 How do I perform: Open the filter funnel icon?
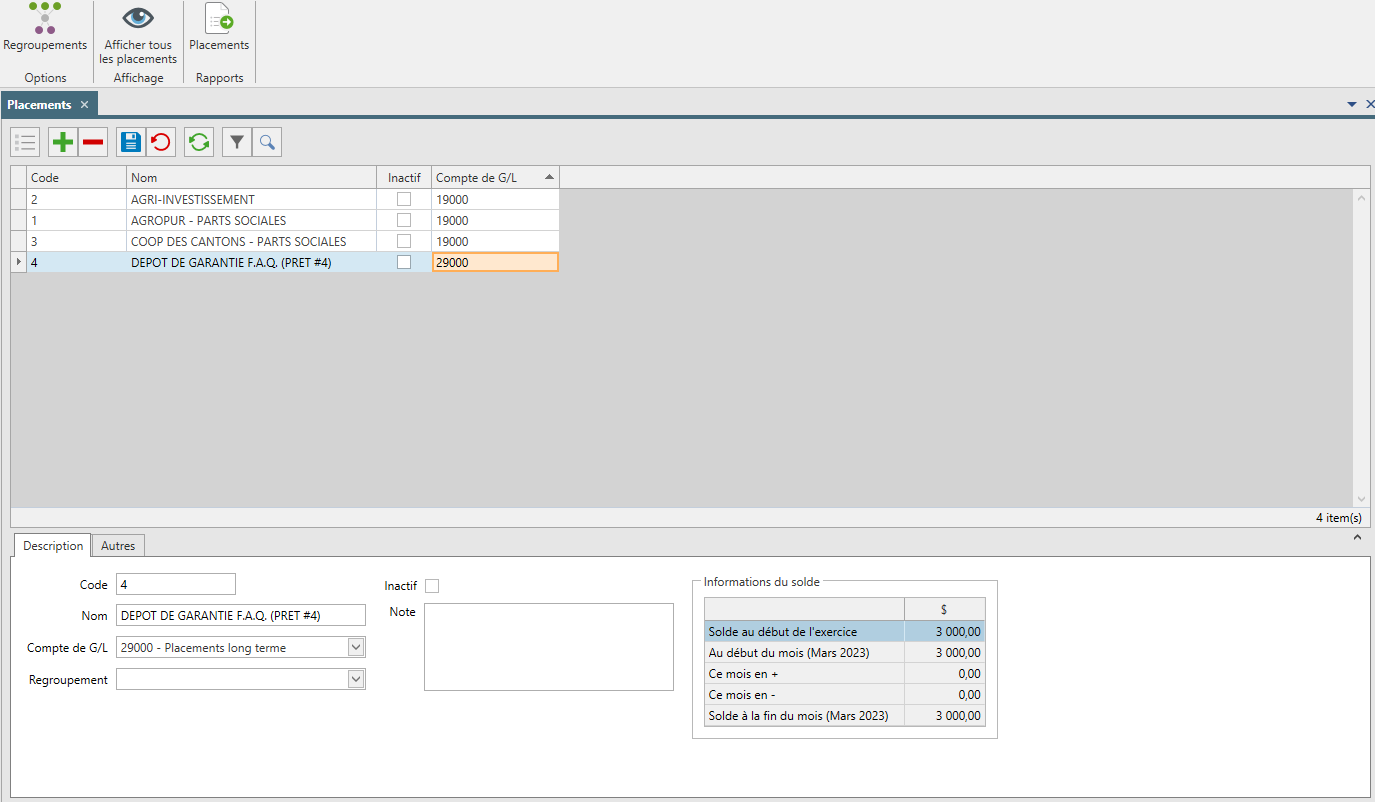click(236, 143)
